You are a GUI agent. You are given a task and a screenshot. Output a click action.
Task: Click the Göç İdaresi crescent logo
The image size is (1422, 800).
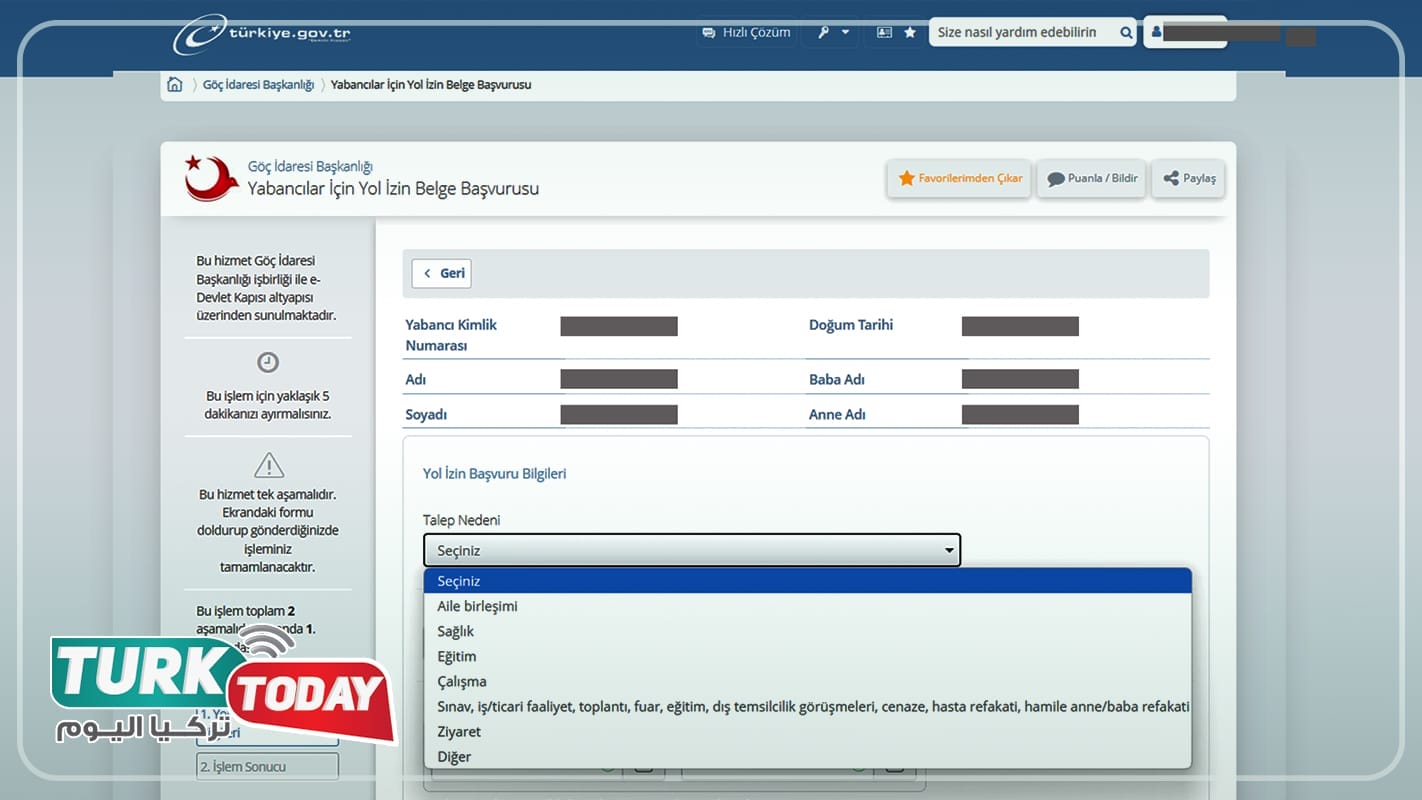pos(211,178)
